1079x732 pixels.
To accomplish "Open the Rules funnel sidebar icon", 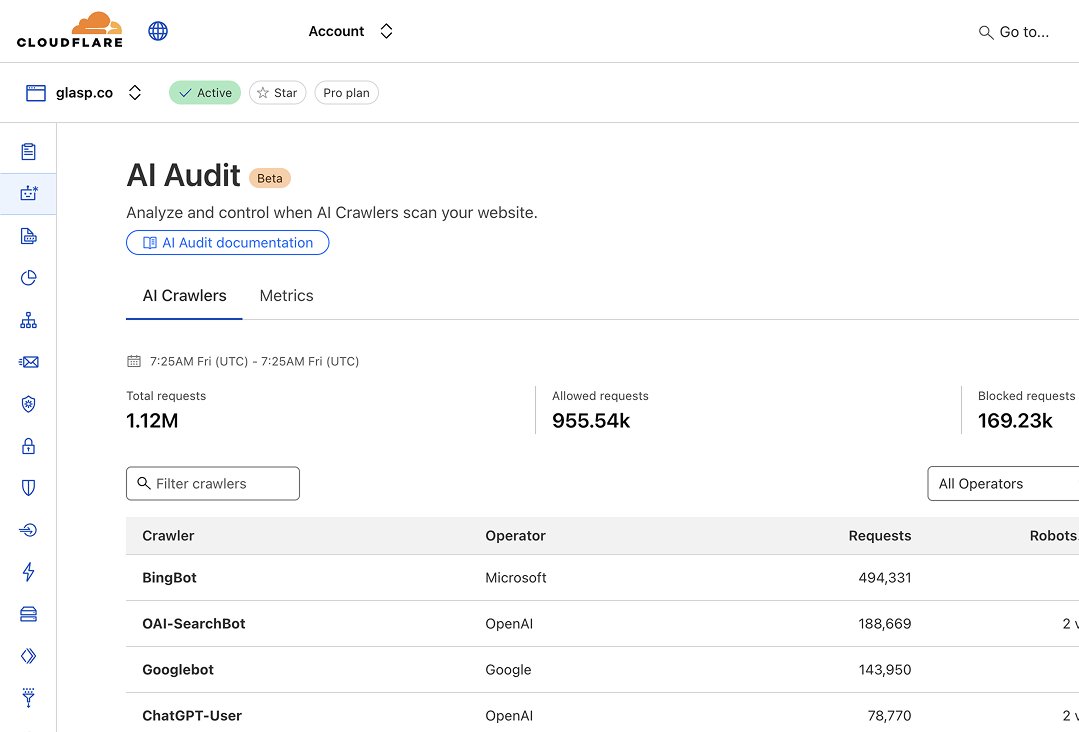I will tap(28, 697).
